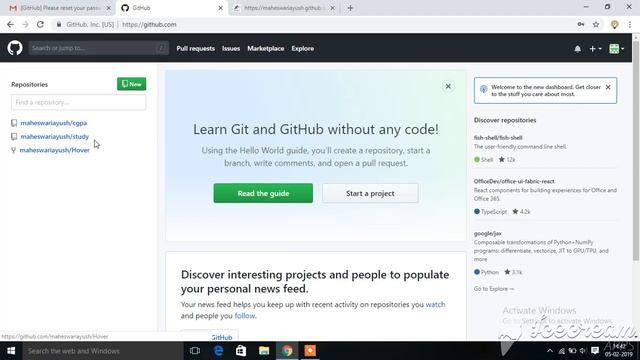Open maheswariayush/Hover repository
The image size is (640, 360).
(x=54, y=150)
